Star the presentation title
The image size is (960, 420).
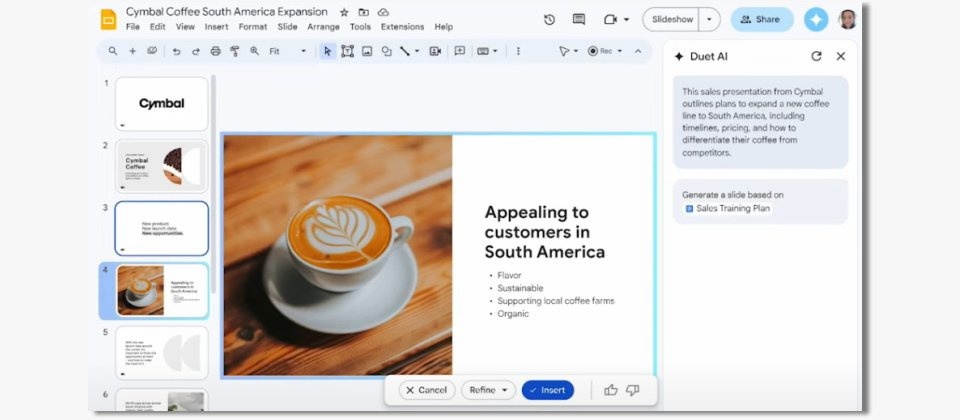point(344,12)
